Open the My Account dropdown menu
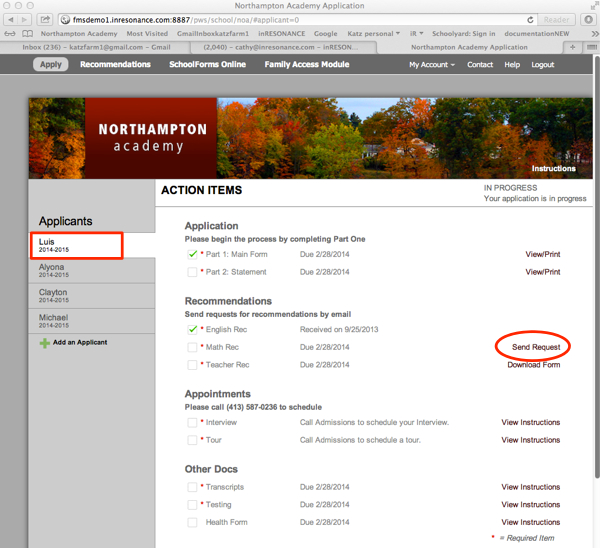The width and height of the screenshot is (600, 548). click(x=431, y=65)
